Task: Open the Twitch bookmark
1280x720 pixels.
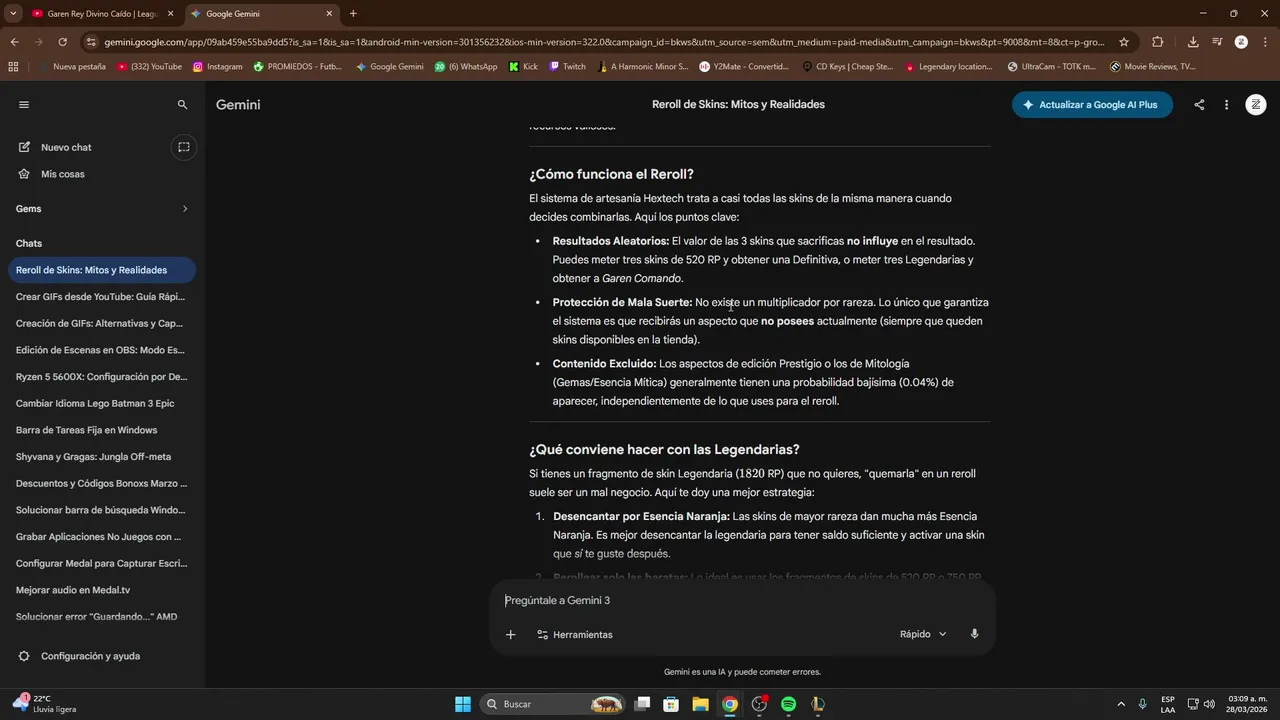Action: (x=568, y=67)
